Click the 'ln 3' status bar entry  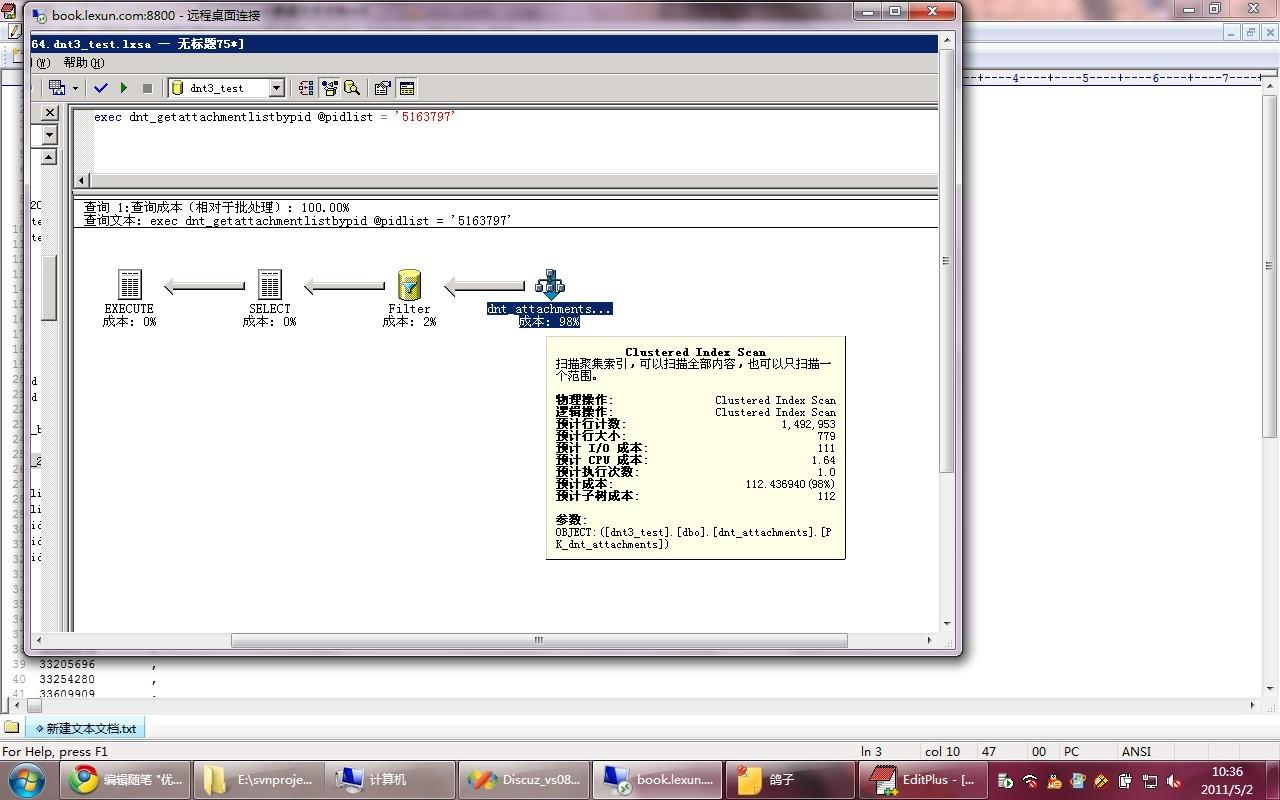(871, 751)
